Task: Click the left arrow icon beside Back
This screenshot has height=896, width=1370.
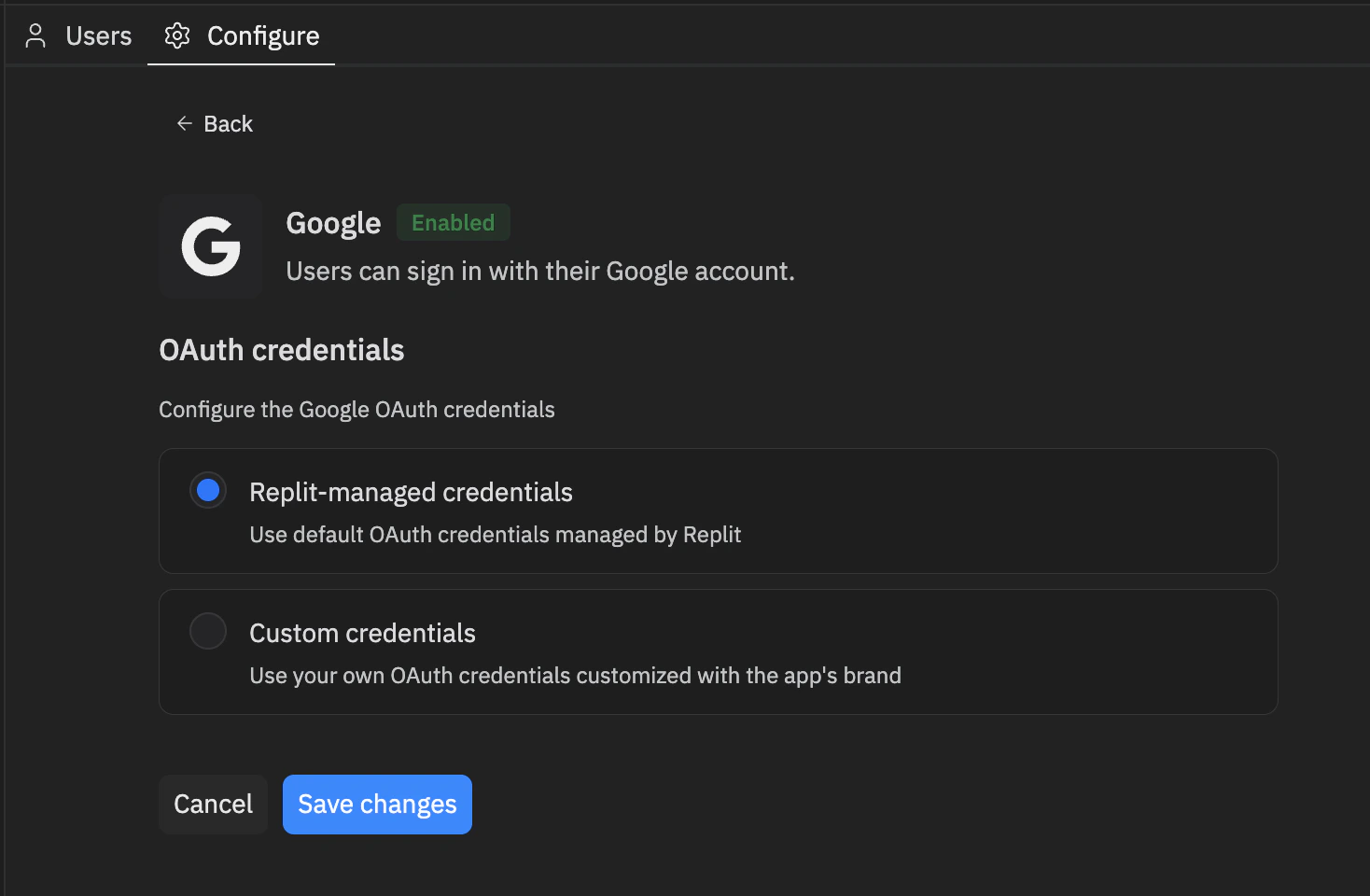Action: tap(185, 123)
